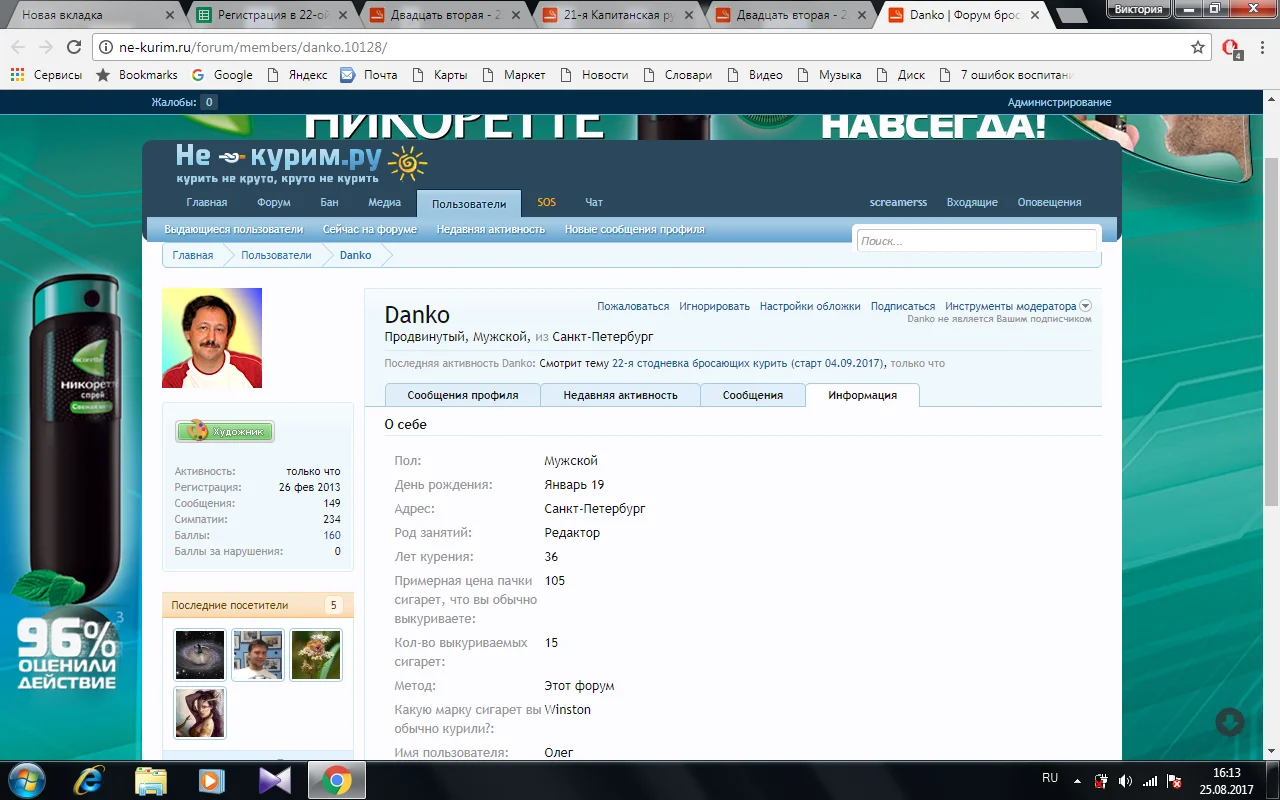Viewport: 1280px width, 800px height.
Task: Click the Пожаловаться link
Action: (x=633, y=306)
